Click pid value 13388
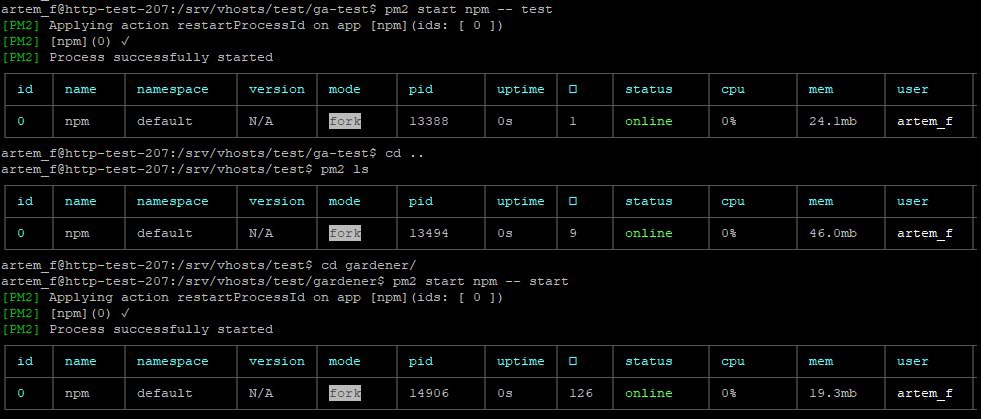The width and height of the screenshot is (982, 419). (x=428, y=122)
